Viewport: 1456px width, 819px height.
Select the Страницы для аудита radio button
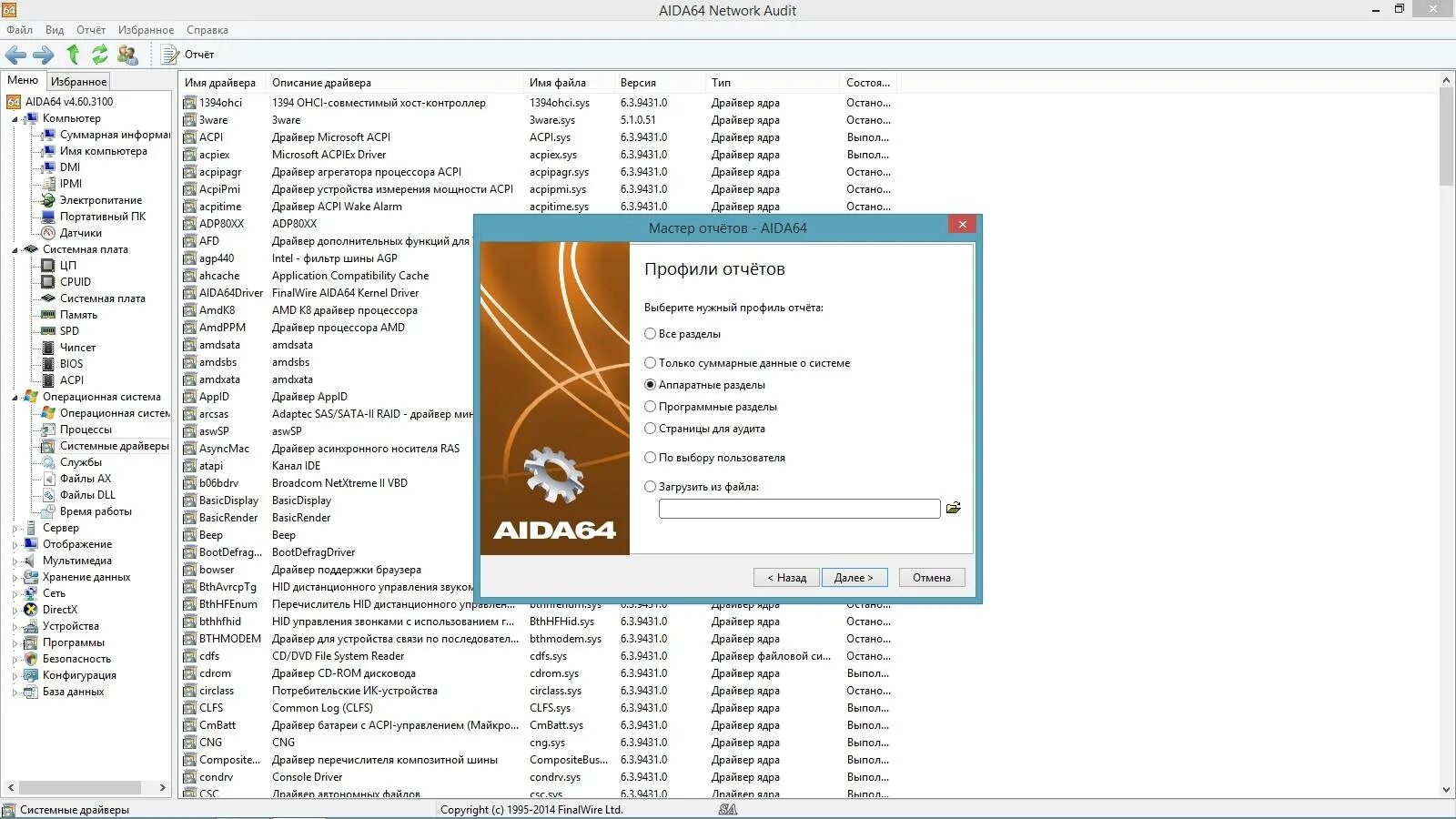[650, 429]
